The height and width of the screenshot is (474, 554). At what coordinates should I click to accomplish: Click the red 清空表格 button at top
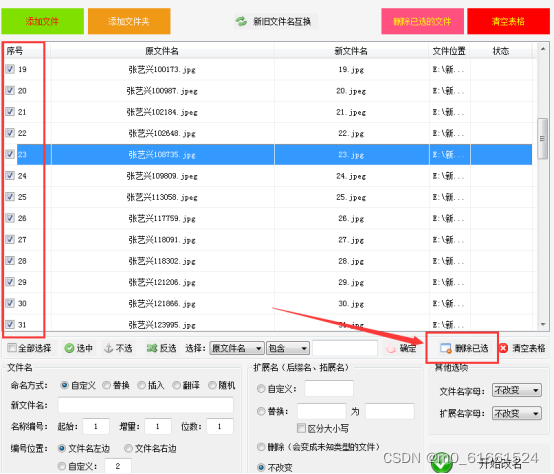pyautogui.click(x=508, y=22)
